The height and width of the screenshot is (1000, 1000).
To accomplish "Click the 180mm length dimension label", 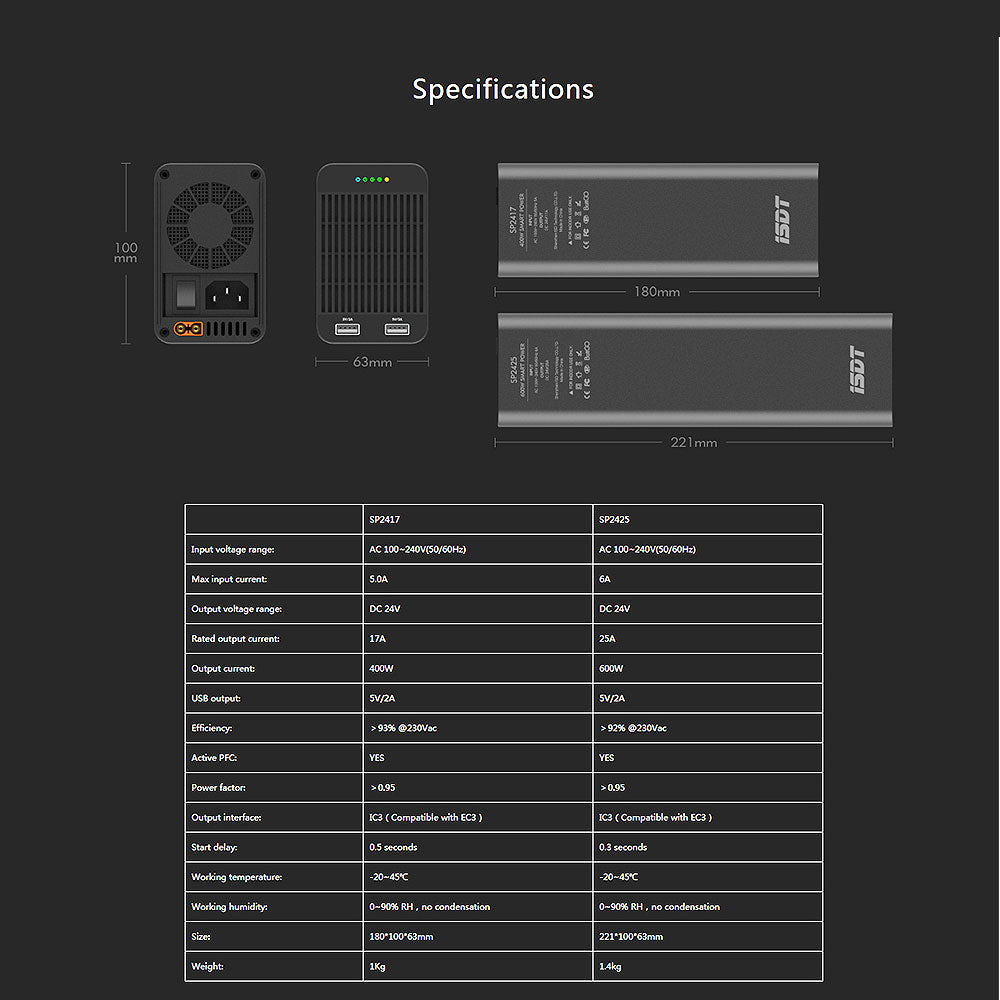I will click(656, 292).
